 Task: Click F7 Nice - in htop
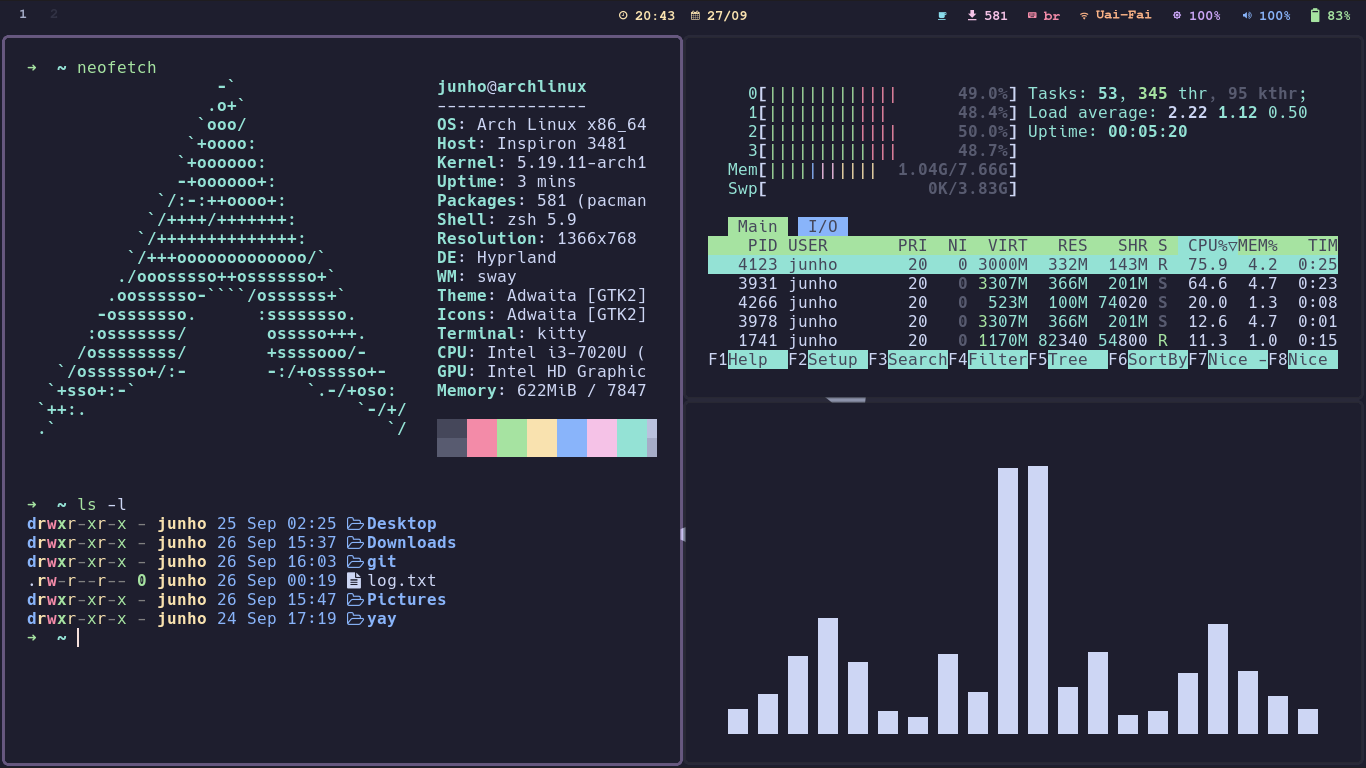[1227, 360]
